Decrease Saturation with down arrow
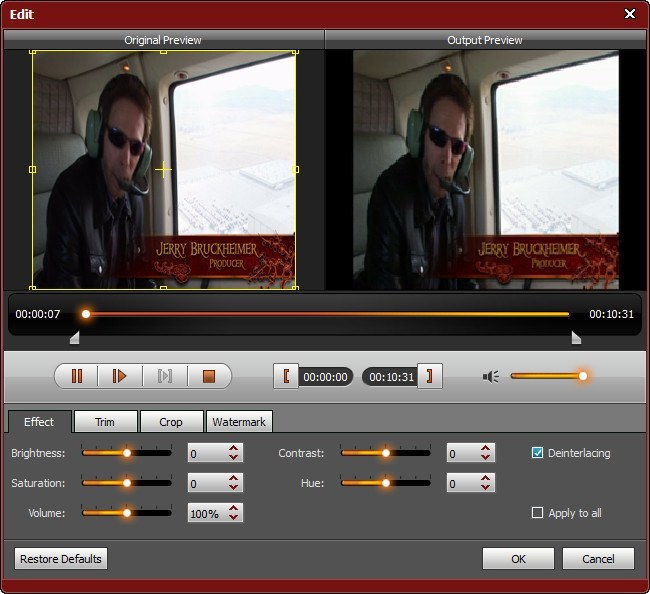The height and width of the screenshot is (594, 650). click(x=233, y=487)
